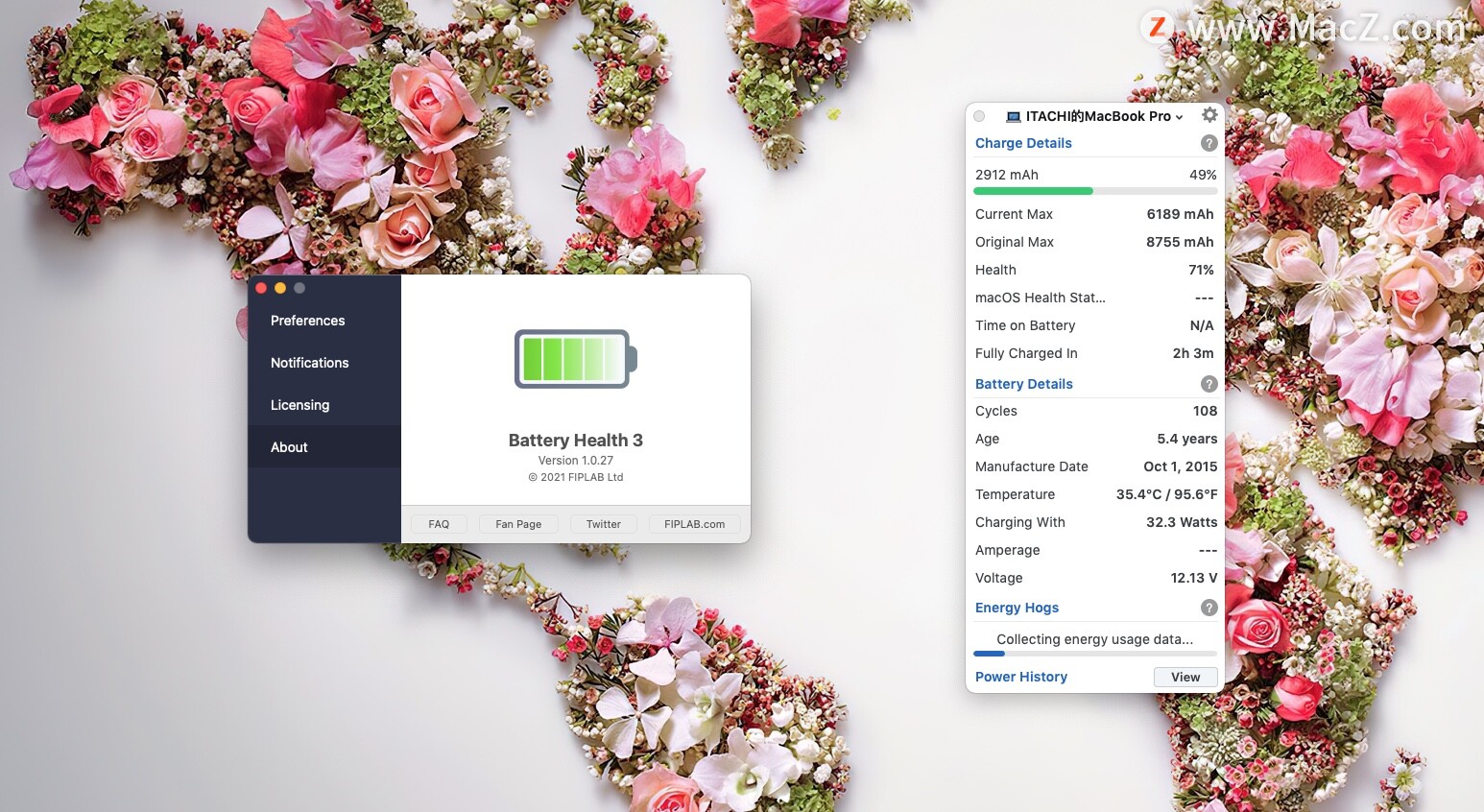The width and height of the screenshot is (1484, 812).
Task: Click the Battery Details help question mark
Action: [1209, 384]
